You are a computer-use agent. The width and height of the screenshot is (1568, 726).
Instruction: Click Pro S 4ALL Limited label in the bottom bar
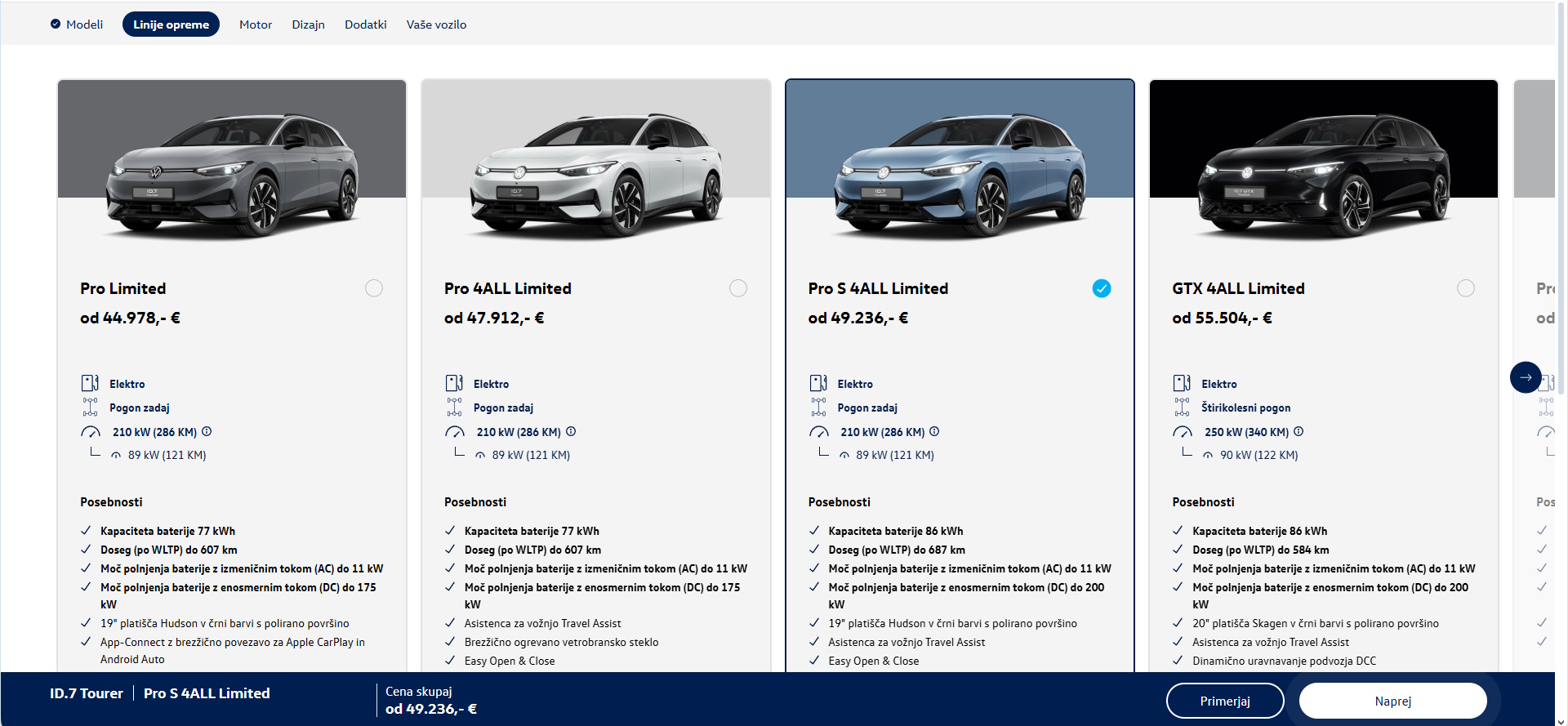pyautogui.click(x=207, y=693)
